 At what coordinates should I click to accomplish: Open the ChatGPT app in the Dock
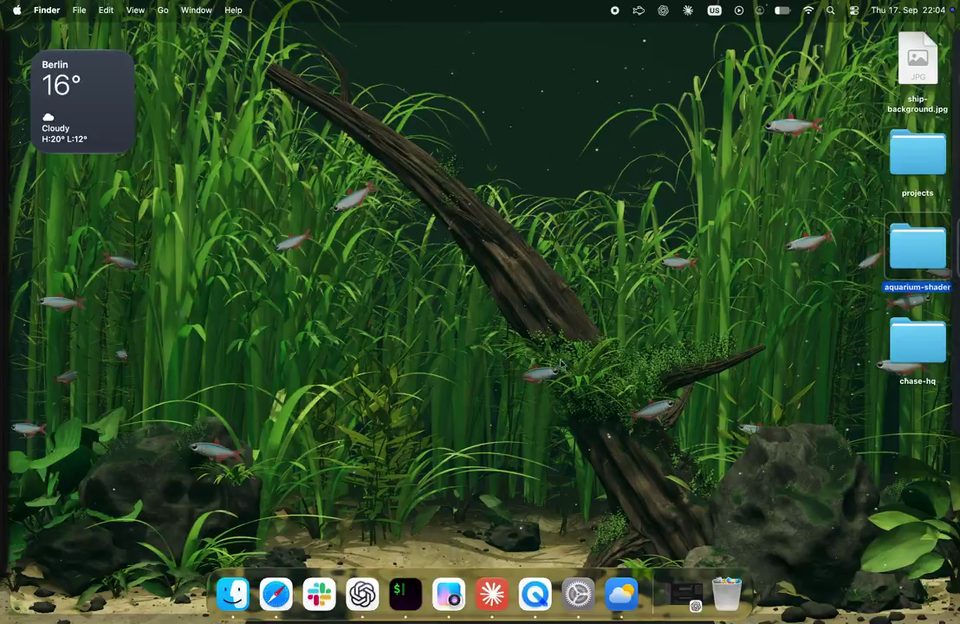click(x=362, y=594)
